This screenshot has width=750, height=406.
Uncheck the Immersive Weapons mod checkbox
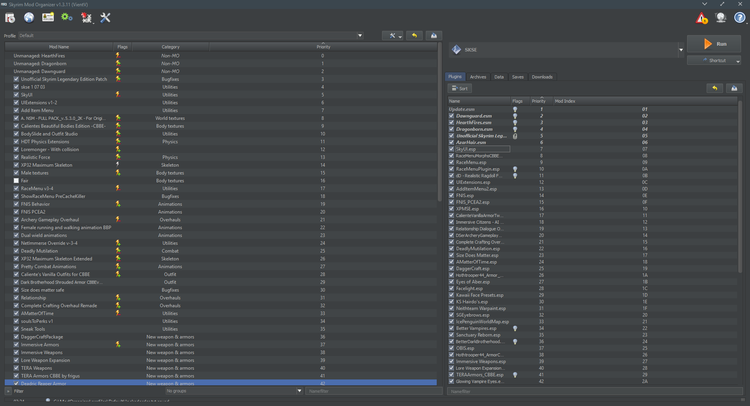pyautogui.click(x=16, y=352)
